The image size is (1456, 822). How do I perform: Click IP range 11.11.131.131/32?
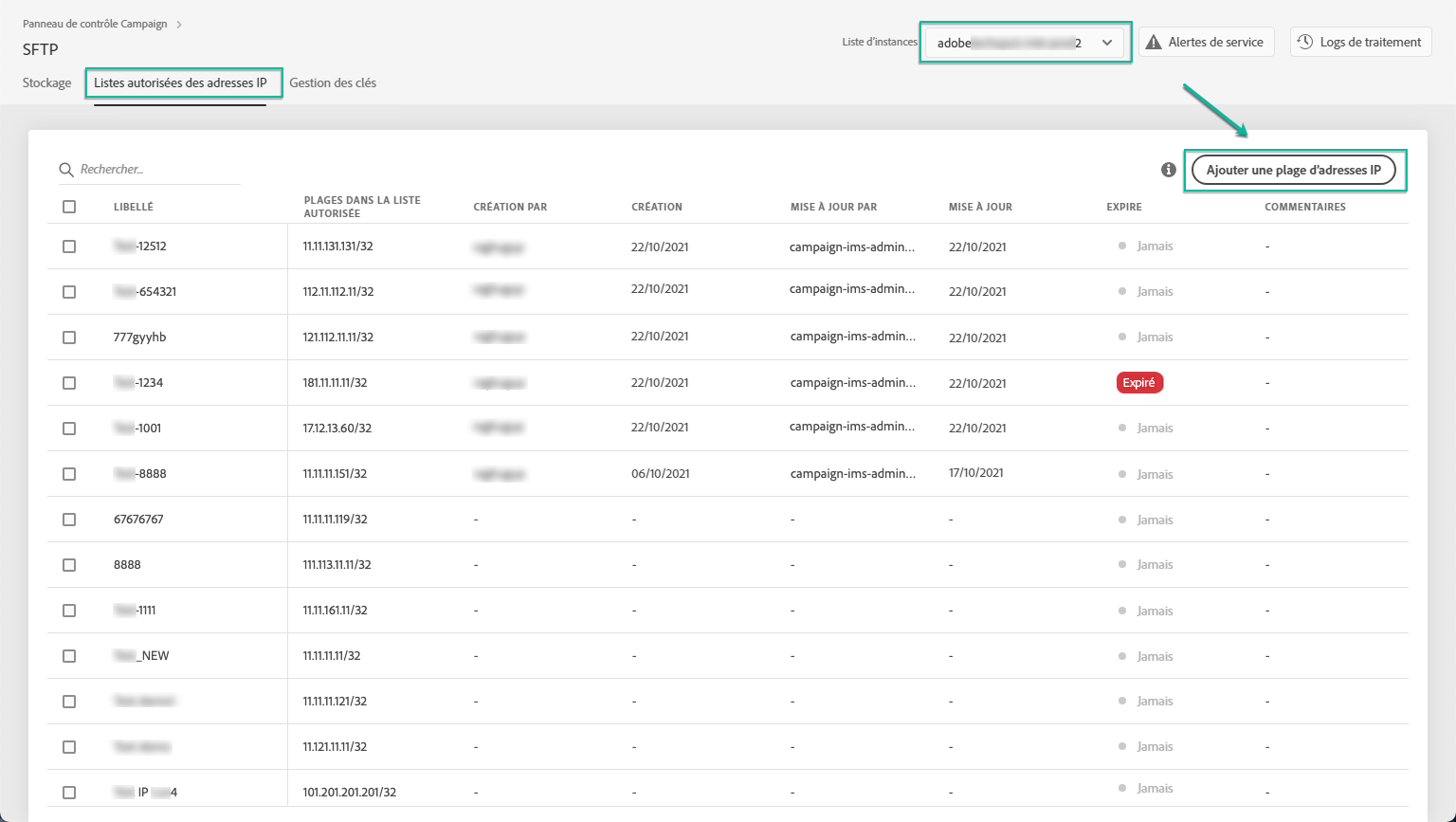click(x=338, y=247)
